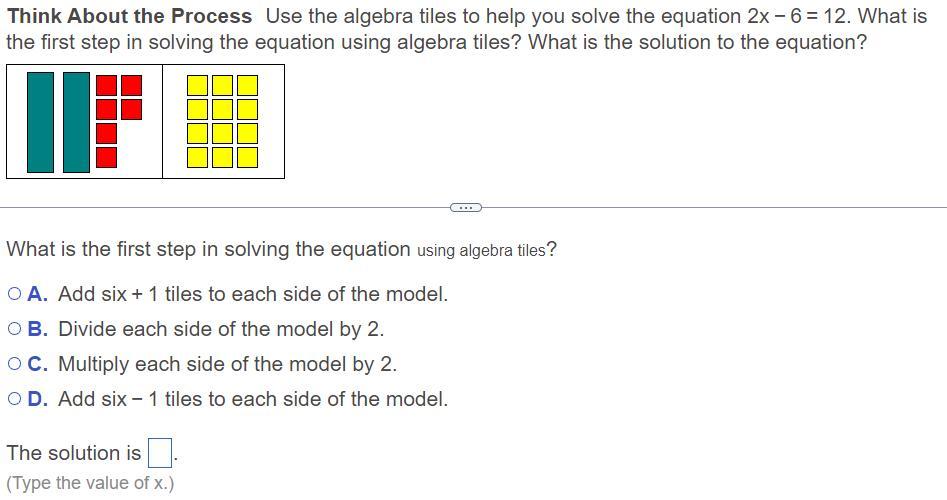The image size is (947, 500).
Task: Click the bottom-right yellow unit tile
Action: (x=246, y=157)
